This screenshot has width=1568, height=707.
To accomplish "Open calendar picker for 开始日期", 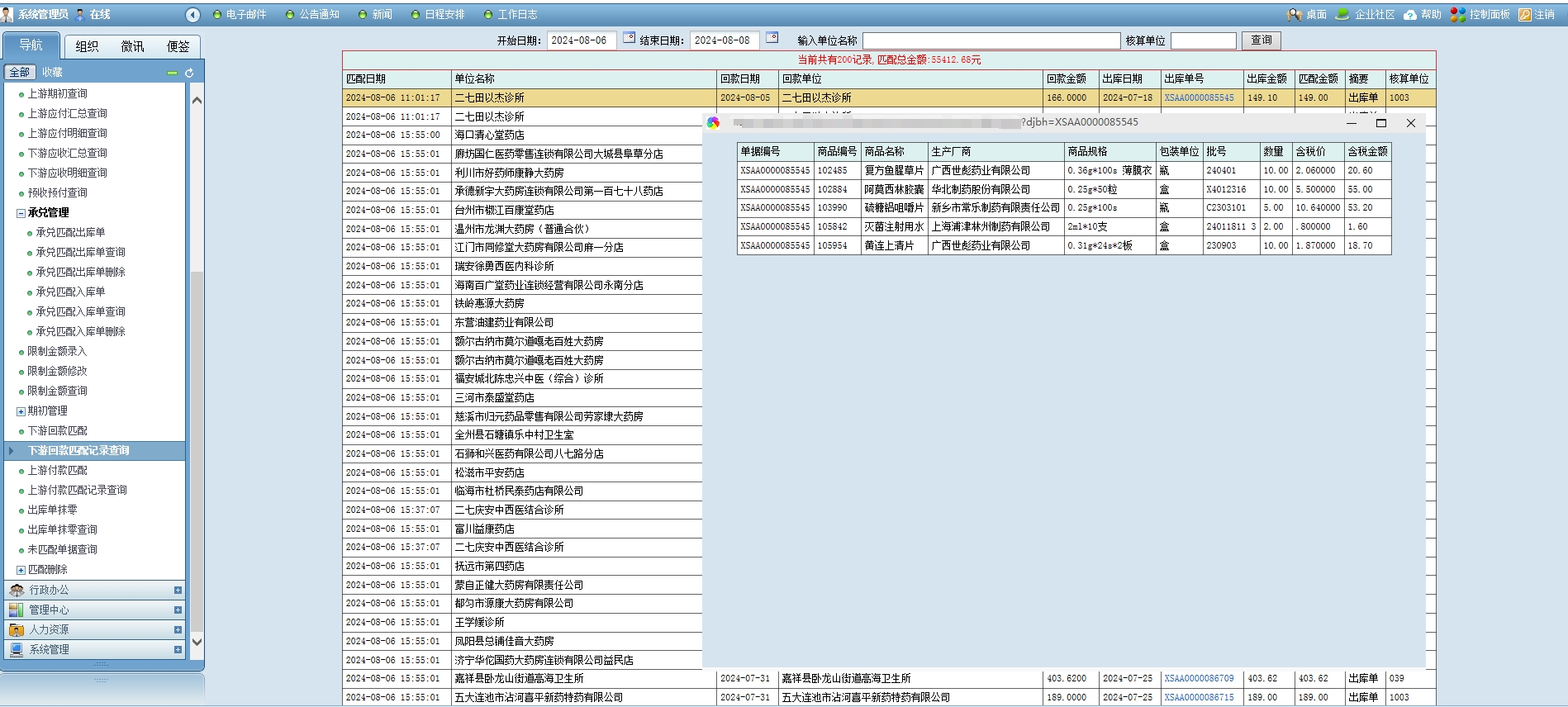I will 629,38.
